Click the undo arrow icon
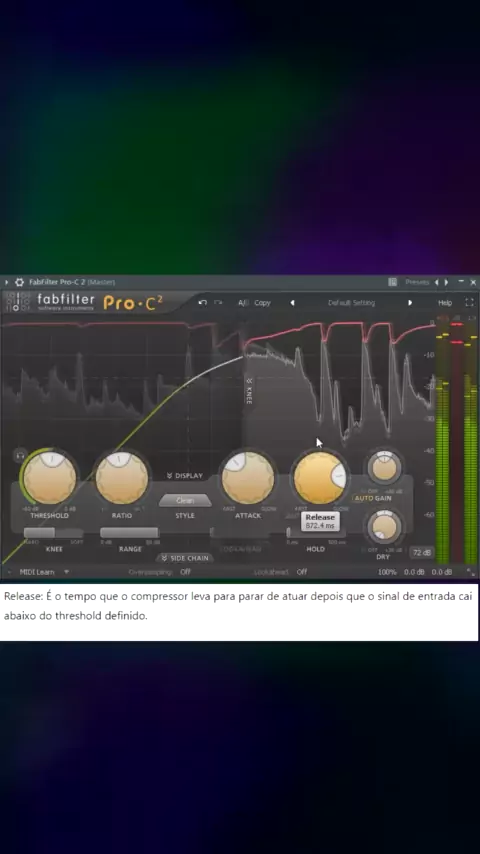This screenshot has width=480, height=854. pos(203,303)
